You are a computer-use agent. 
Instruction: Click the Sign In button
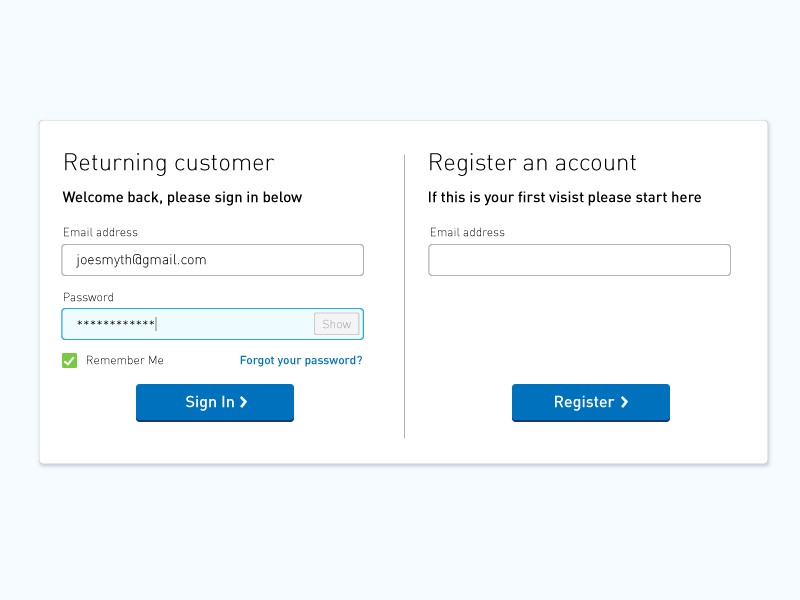(215, 403)
